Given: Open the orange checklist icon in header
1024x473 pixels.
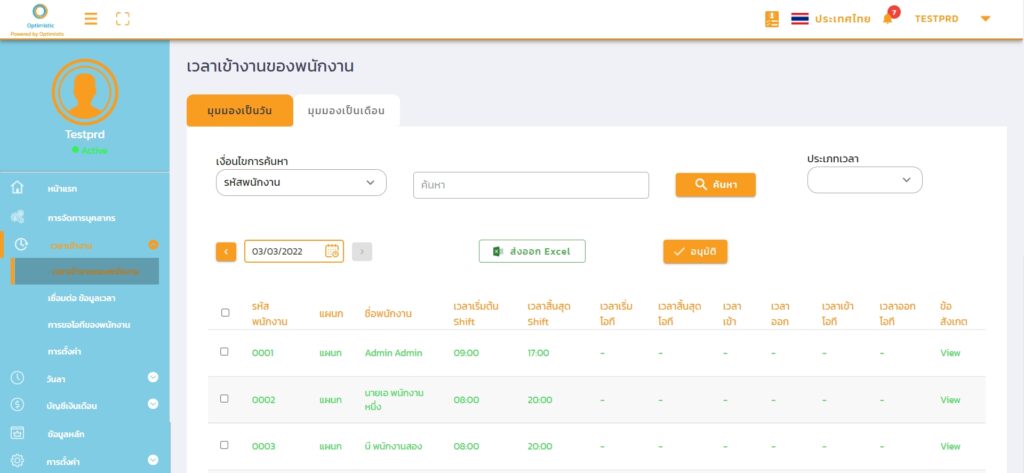Looking at the screenshot, I should pos(772,18).
